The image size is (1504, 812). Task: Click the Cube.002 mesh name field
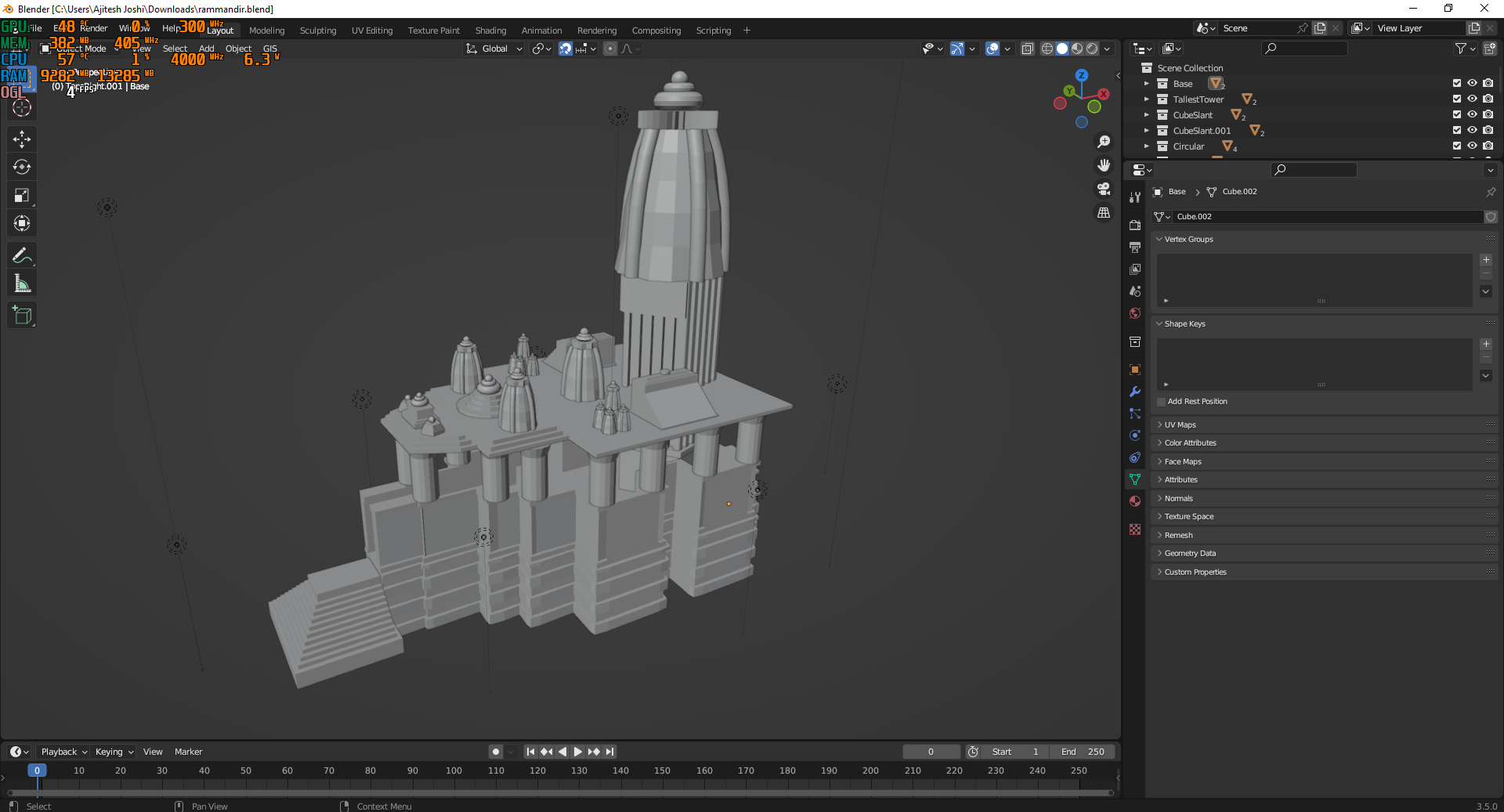[1328, 217]
